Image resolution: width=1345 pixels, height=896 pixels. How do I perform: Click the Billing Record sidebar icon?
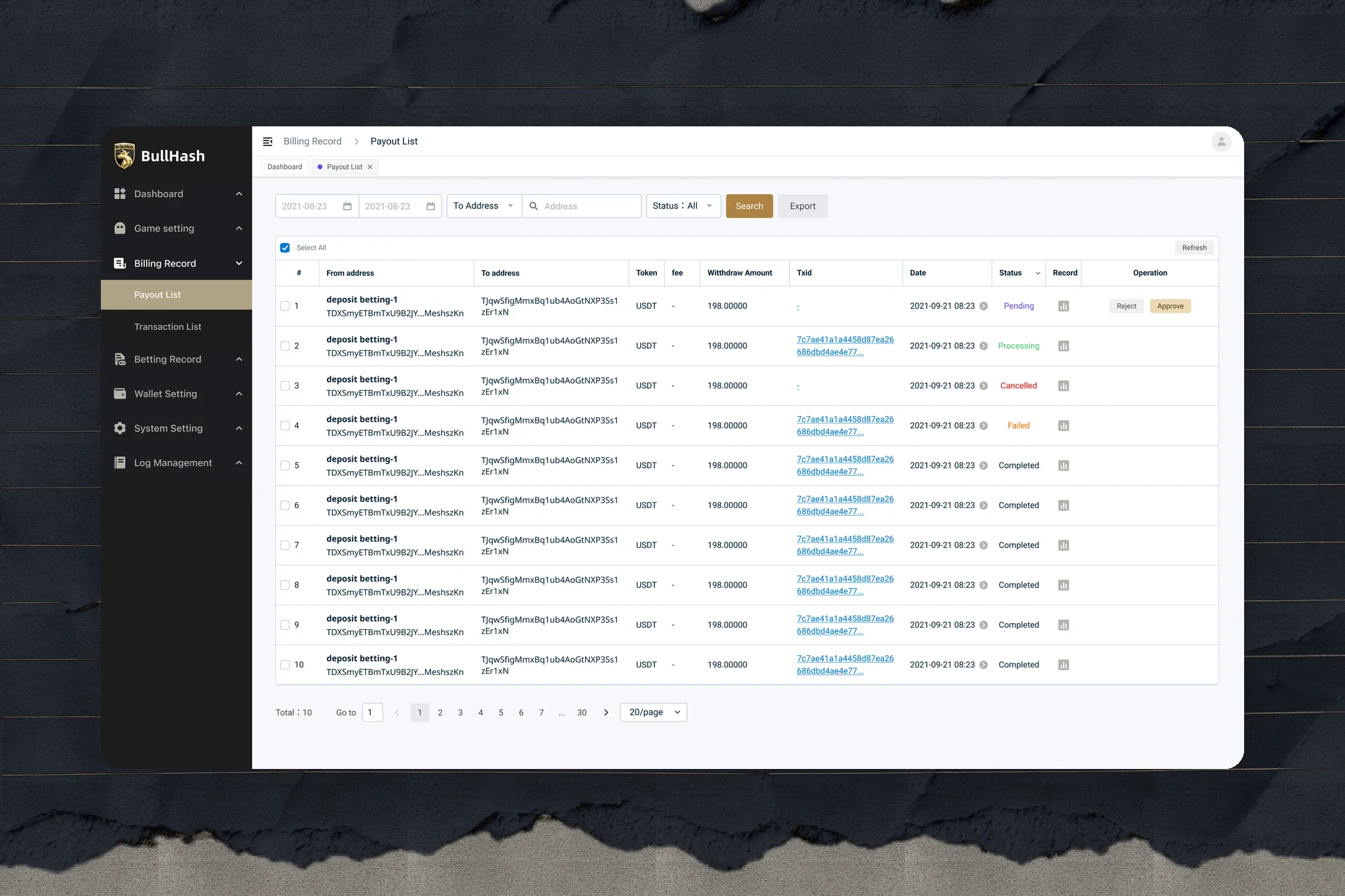pyautogui.click(x=120, y=263)
